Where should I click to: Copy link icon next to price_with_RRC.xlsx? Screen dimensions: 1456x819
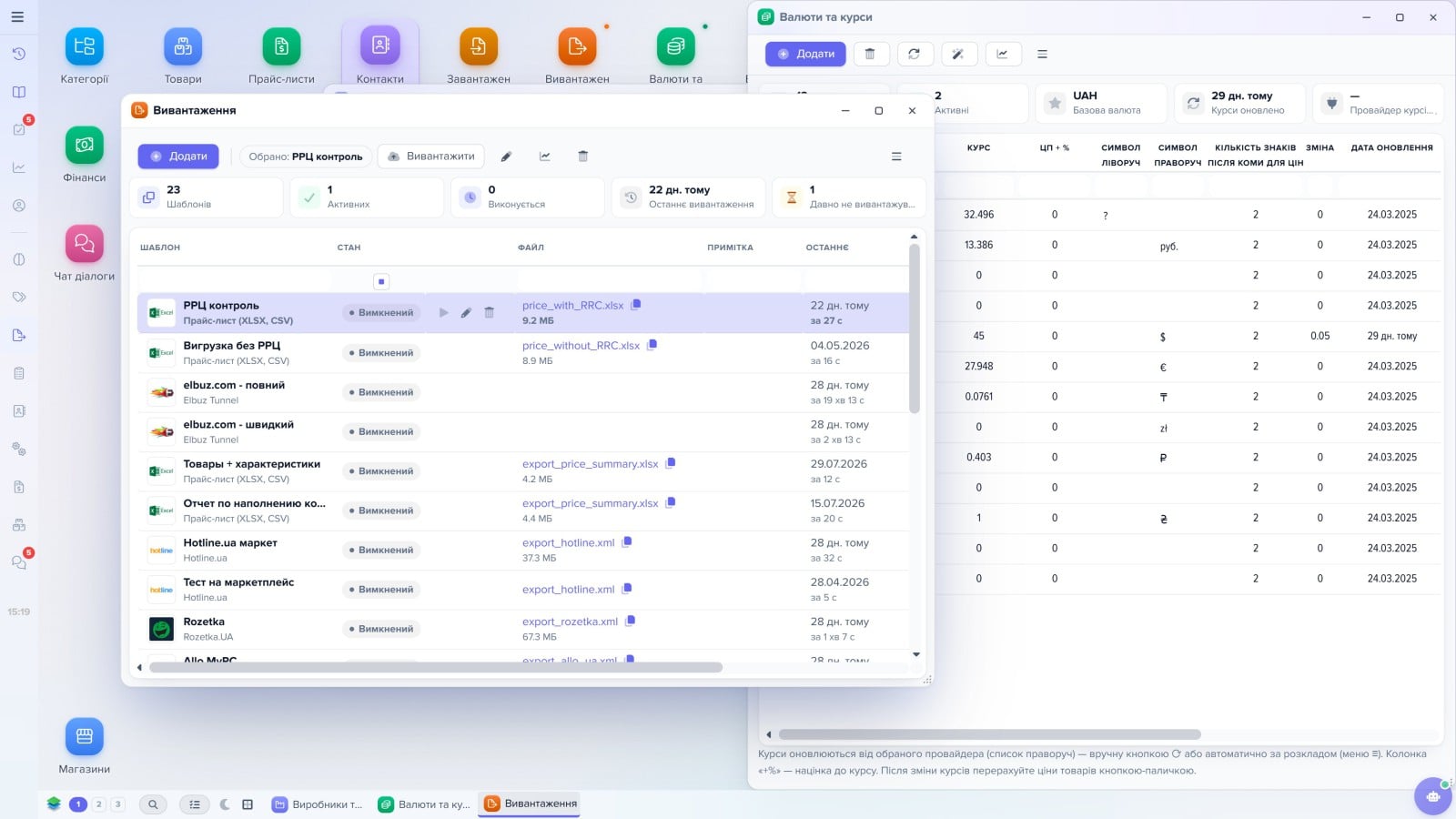click(x=636, y=305)
